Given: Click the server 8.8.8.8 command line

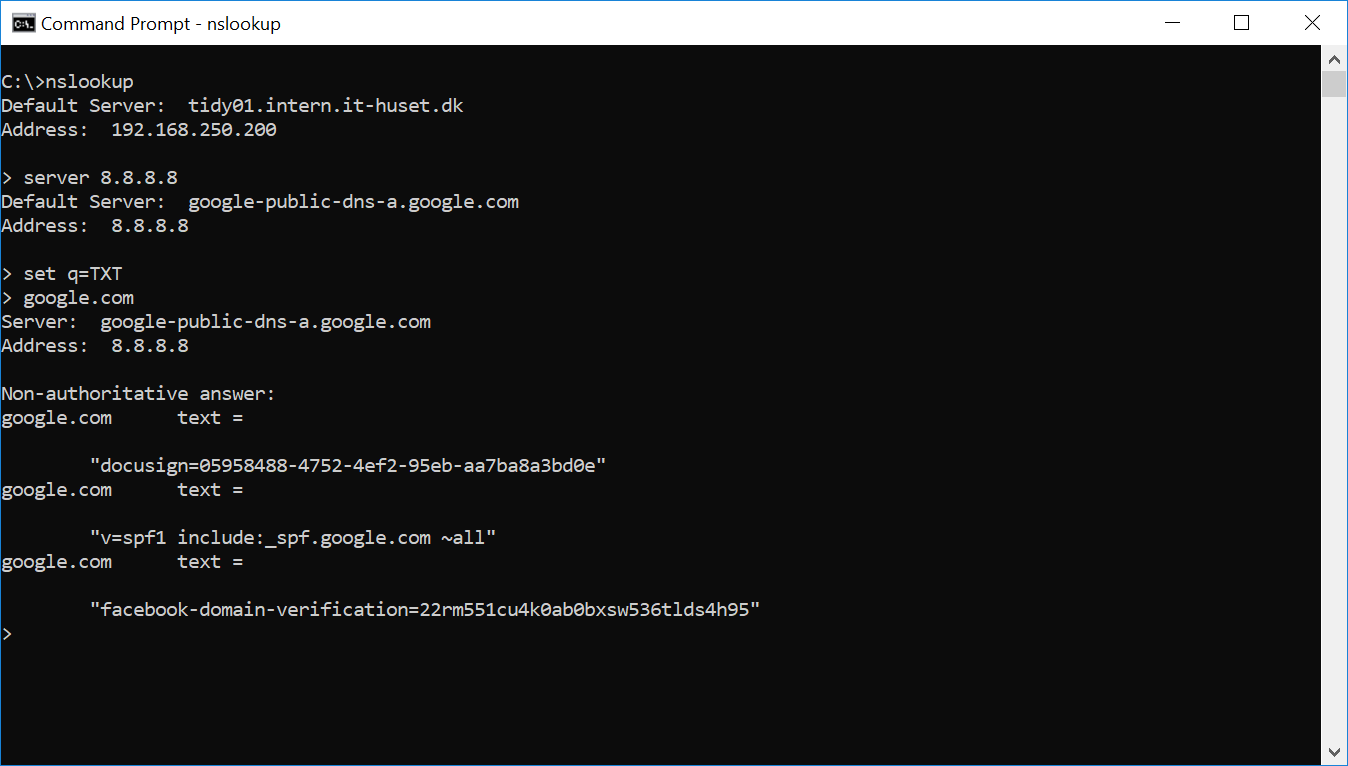Looking at the screenshot, I should [90, 177].
